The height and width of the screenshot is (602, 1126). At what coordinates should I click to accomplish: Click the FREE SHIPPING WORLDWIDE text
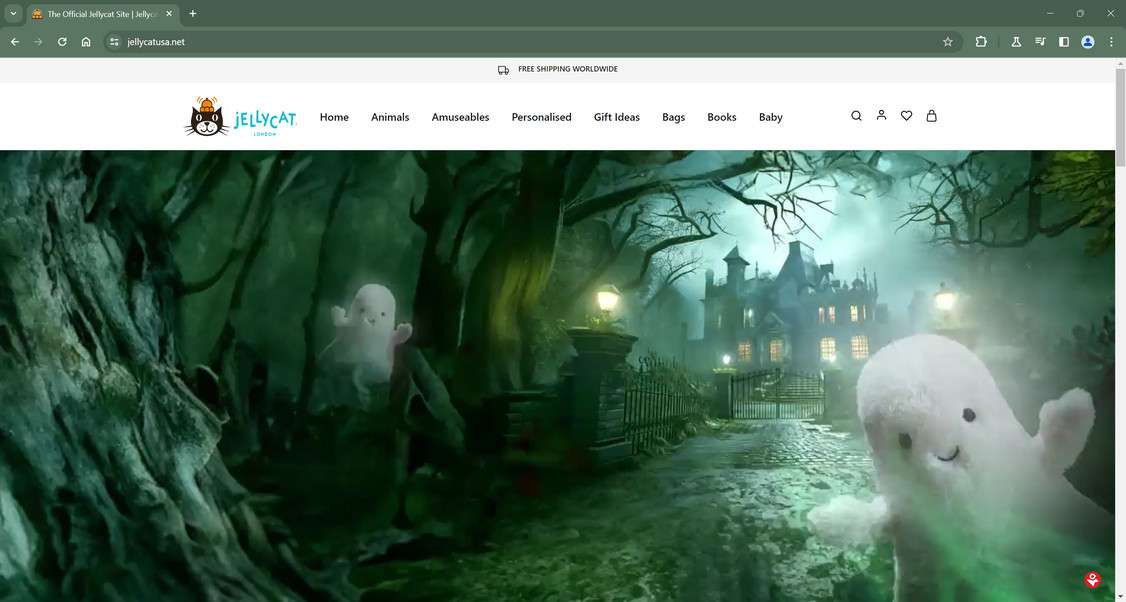click(x=568, y=70)
